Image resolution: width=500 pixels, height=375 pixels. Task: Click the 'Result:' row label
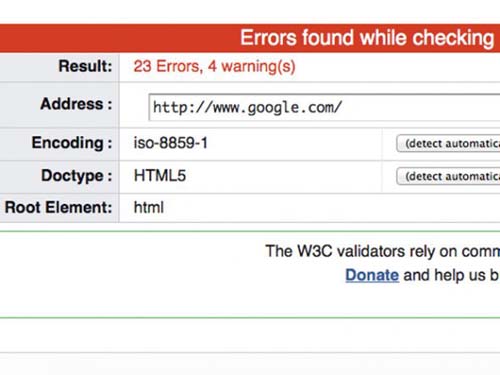click(85, 66)
